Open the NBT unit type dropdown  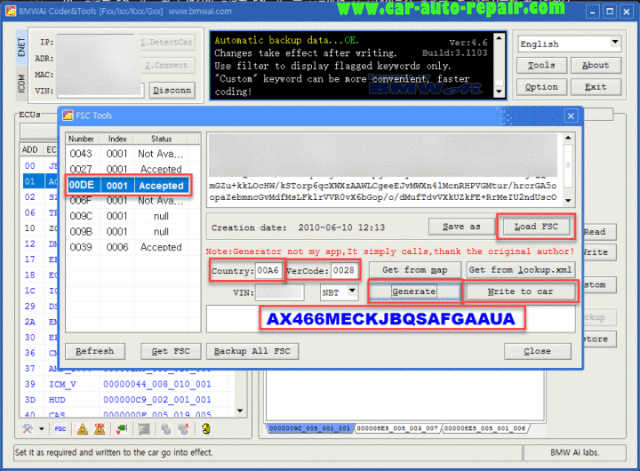tap(339, 292)
